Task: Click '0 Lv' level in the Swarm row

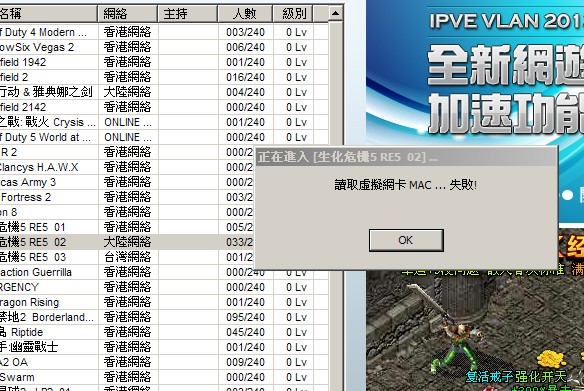Action: (x=296, y=377)
